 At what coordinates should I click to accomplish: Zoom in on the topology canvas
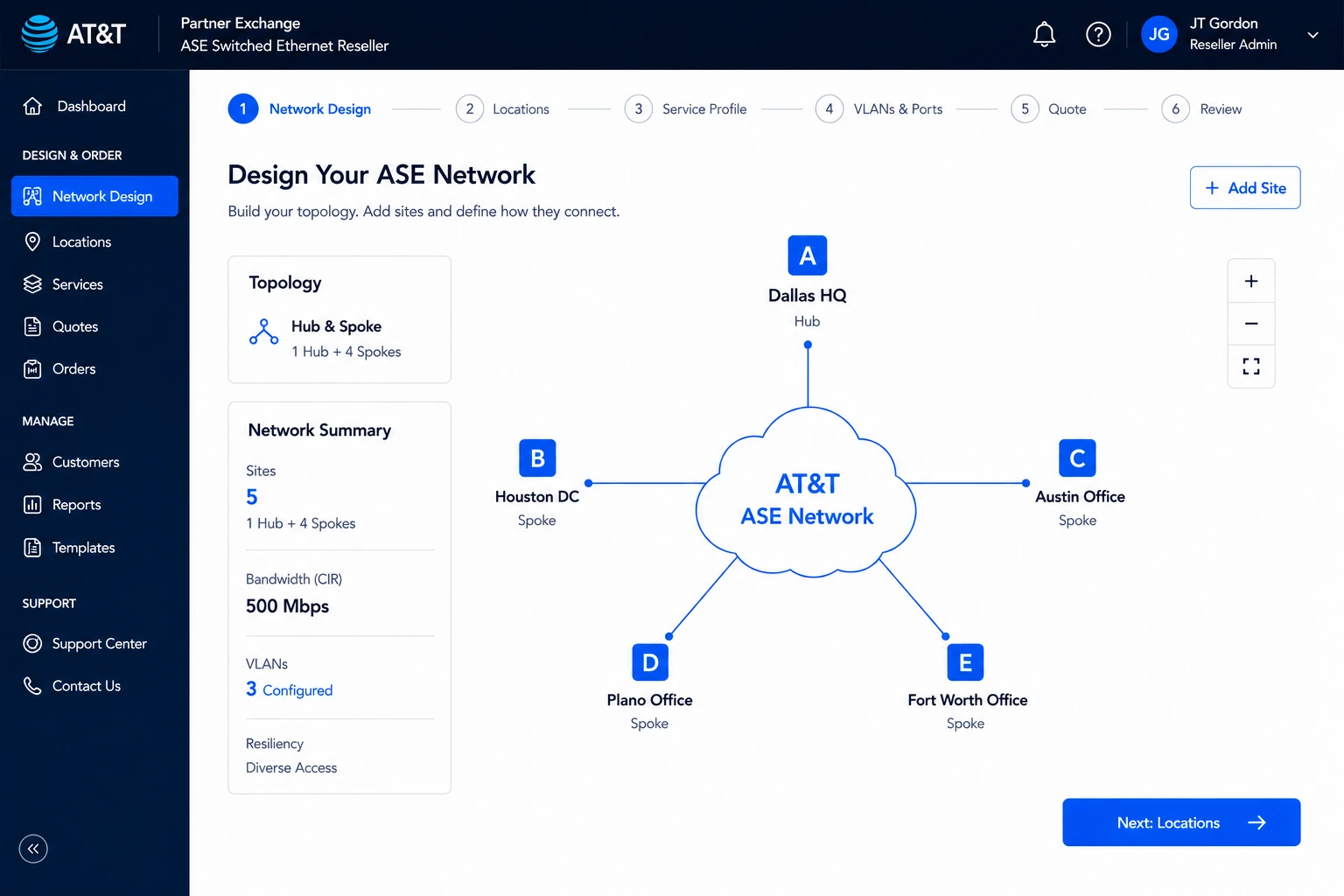click(1251, 281)
